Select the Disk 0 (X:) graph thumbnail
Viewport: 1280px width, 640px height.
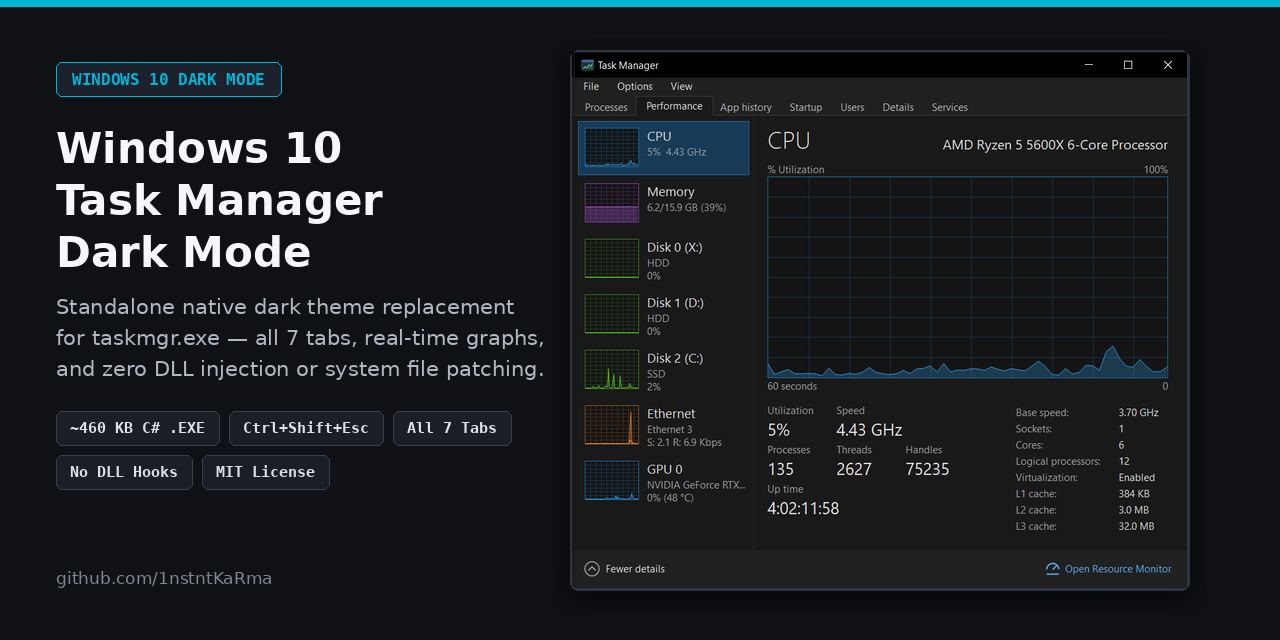coord(611,258)
